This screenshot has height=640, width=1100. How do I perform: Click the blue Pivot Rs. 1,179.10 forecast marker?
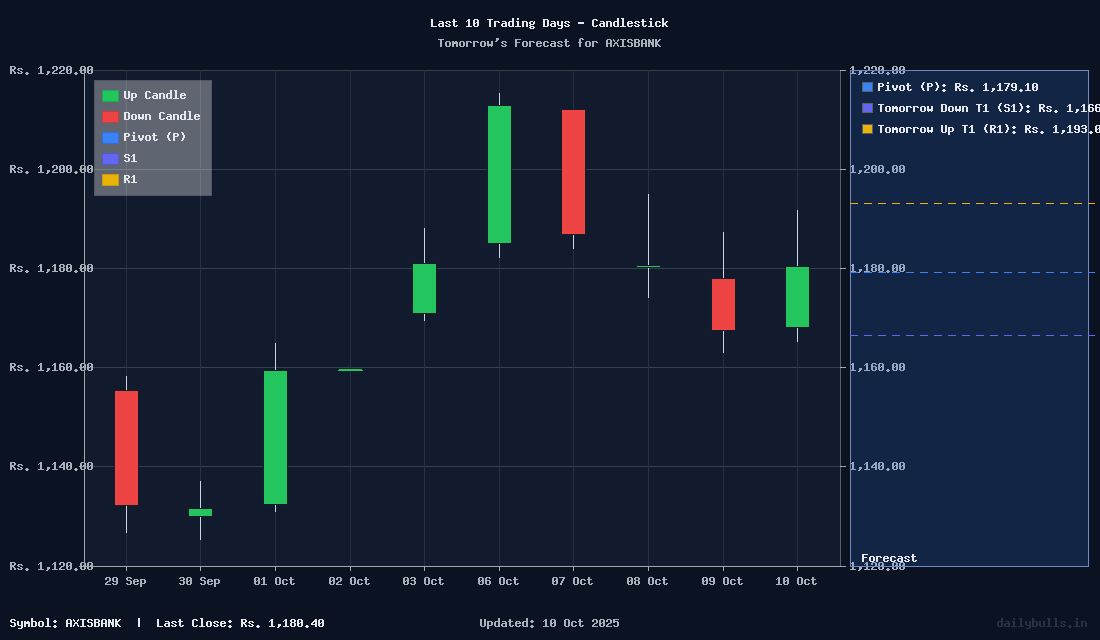[867, 88]
